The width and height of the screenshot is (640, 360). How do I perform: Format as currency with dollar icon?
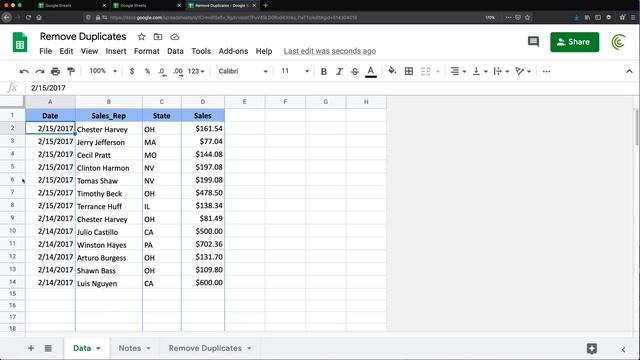132,71
